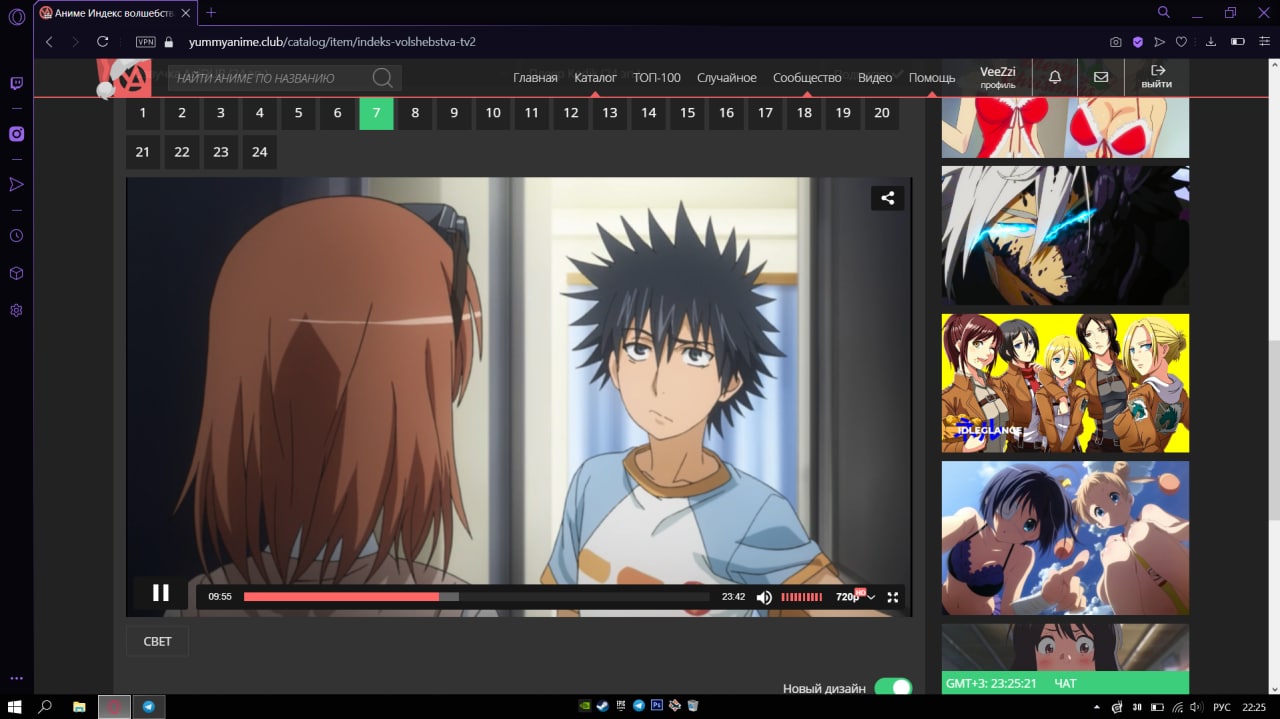Viewport: 1280px width, 719px height.
Task: Adjust the video volume level bars
Action: point(802,597)
